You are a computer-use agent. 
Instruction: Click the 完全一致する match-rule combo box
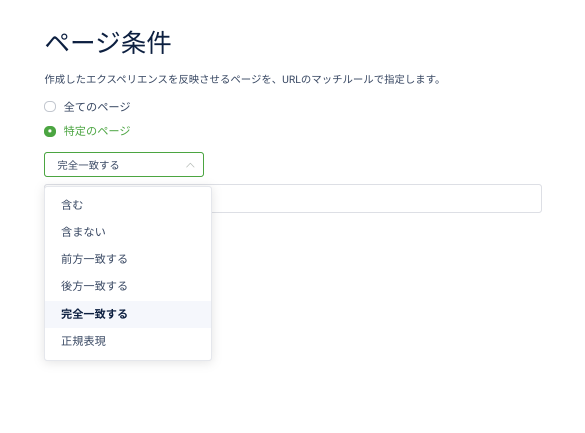pos(124,164)
